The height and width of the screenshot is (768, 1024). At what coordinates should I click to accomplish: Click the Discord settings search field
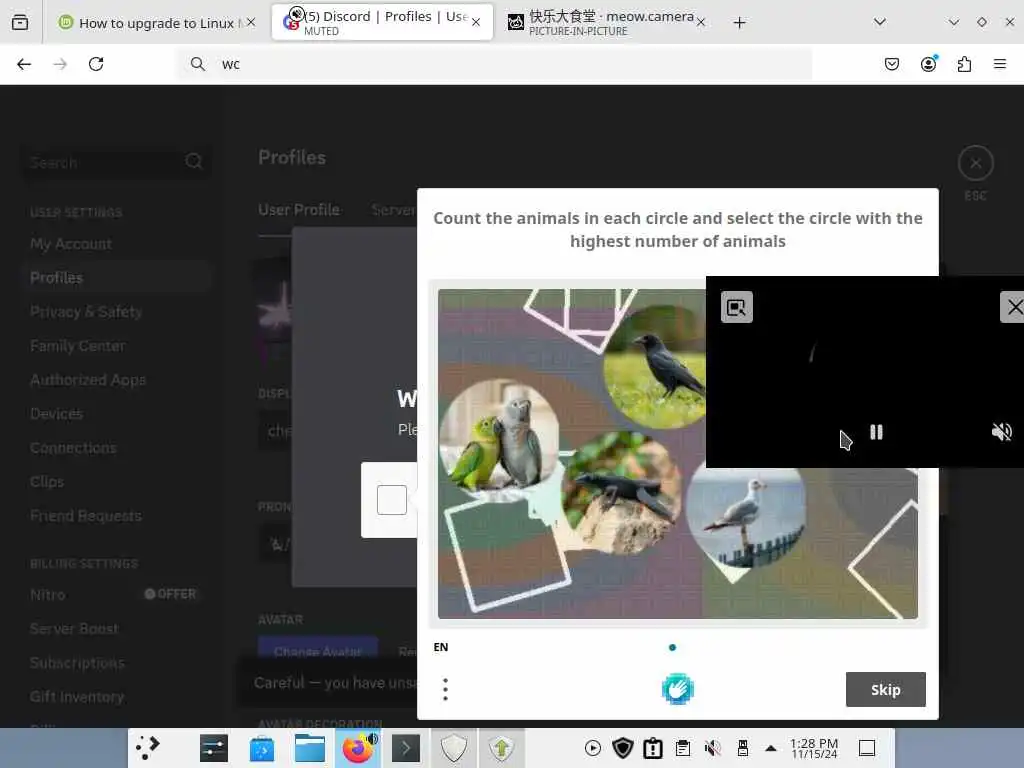click(116, 162)
